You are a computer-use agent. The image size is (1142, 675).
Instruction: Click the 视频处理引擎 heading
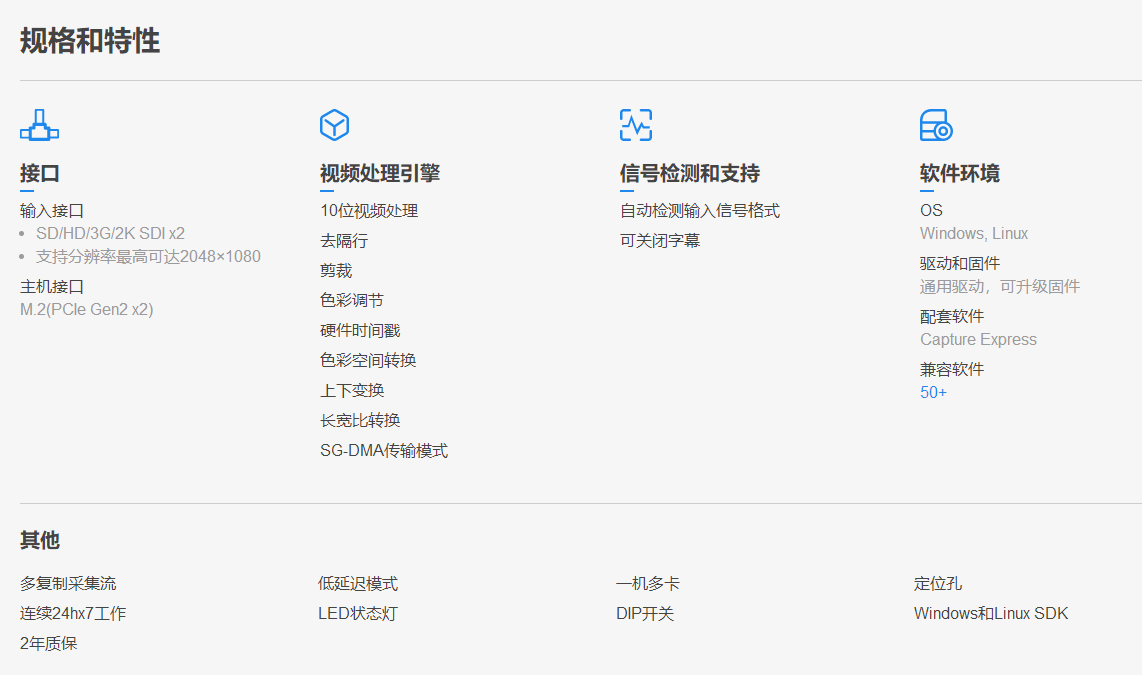click(x=379, y=173)
